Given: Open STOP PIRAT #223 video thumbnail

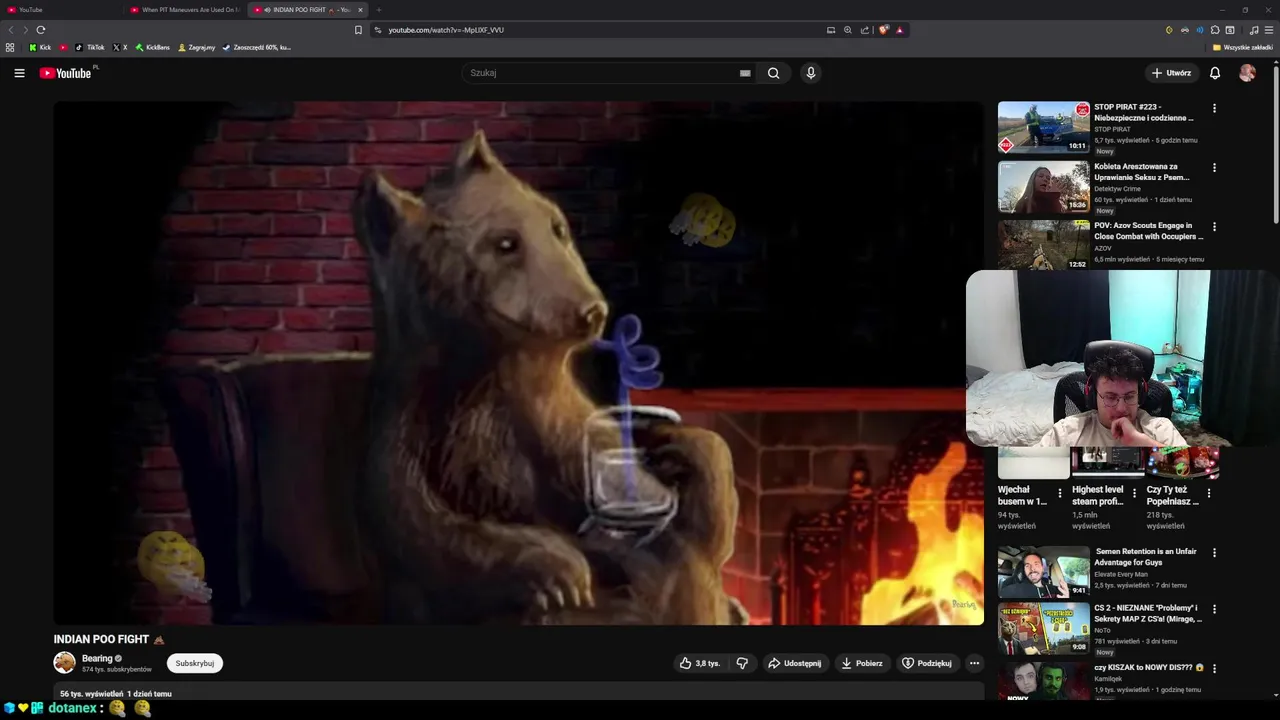Looking at the screenshot, I should (x=1044, y=127).
